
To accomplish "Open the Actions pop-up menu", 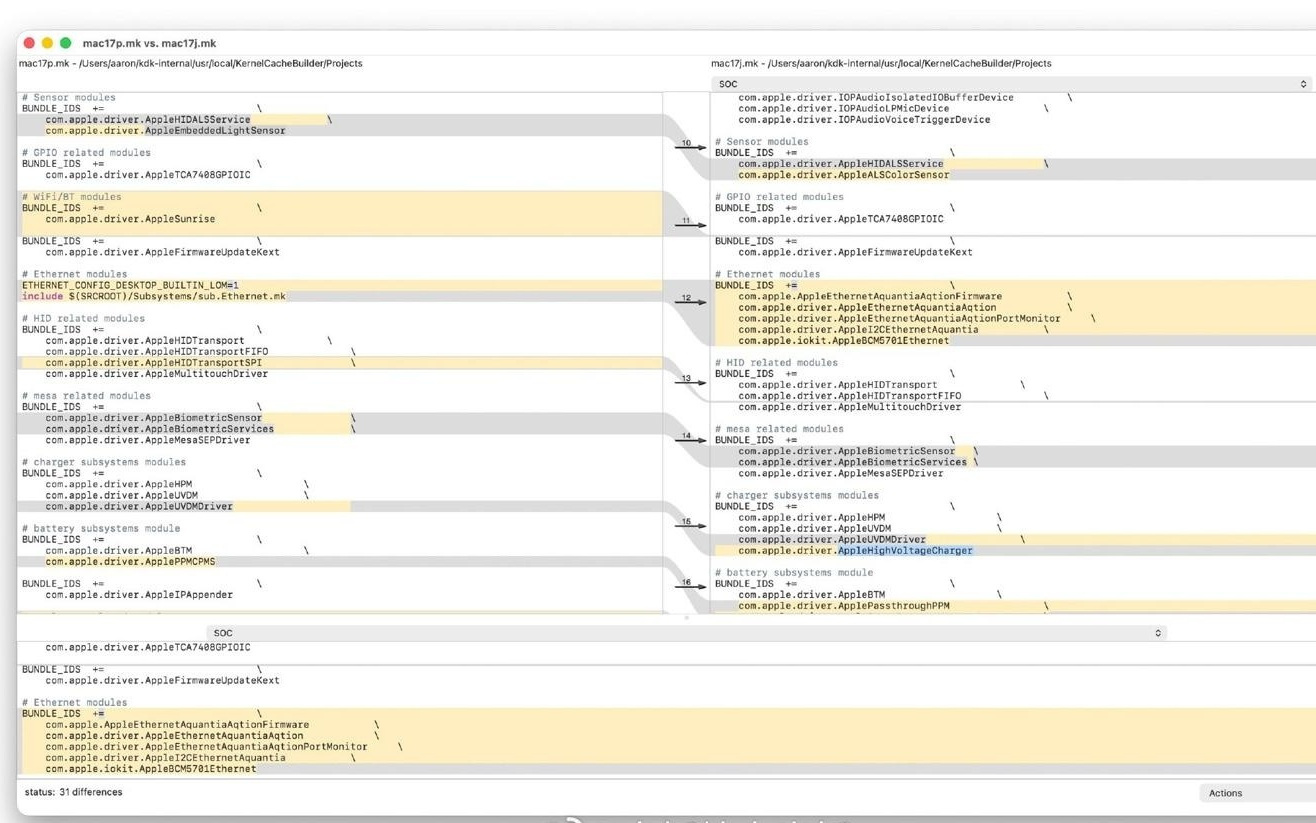I will pos(1256,793).
